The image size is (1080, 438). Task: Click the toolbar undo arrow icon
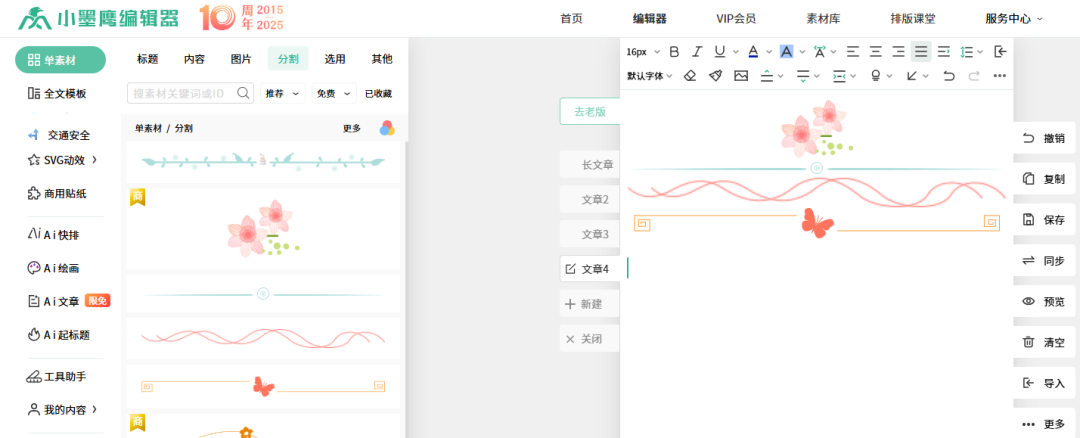pyautogui.click(x=948, y=76)
